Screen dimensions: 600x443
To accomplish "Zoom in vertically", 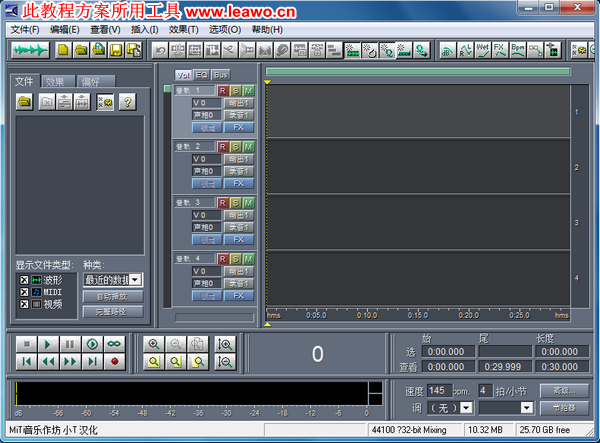I will click(x=225, y=344).
